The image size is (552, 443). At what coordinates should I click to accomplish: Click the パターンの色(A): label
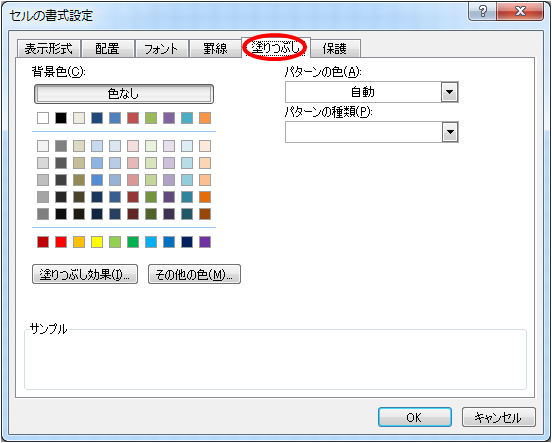point(323,72)
